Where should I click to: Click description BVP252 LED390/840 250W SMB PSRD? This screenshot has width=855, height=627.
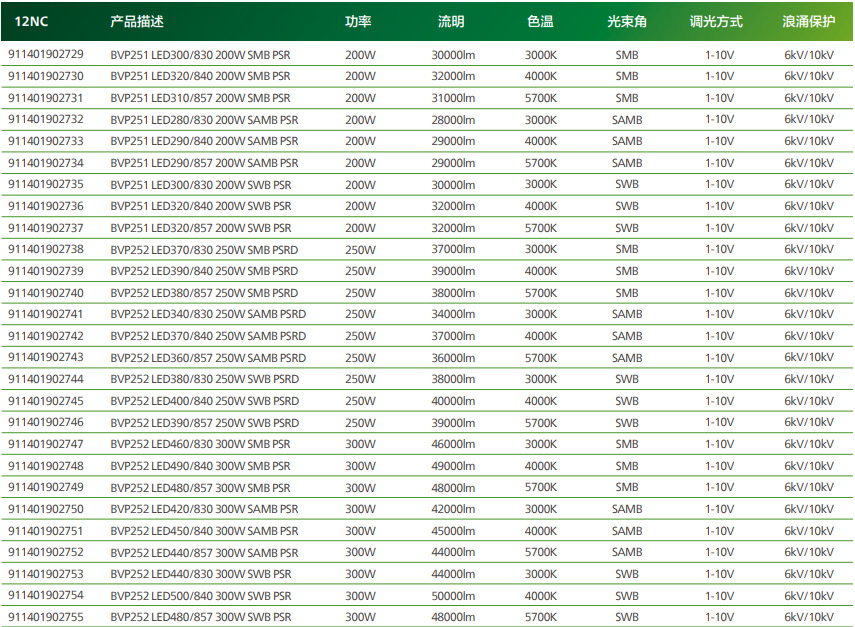coord(204,270)
